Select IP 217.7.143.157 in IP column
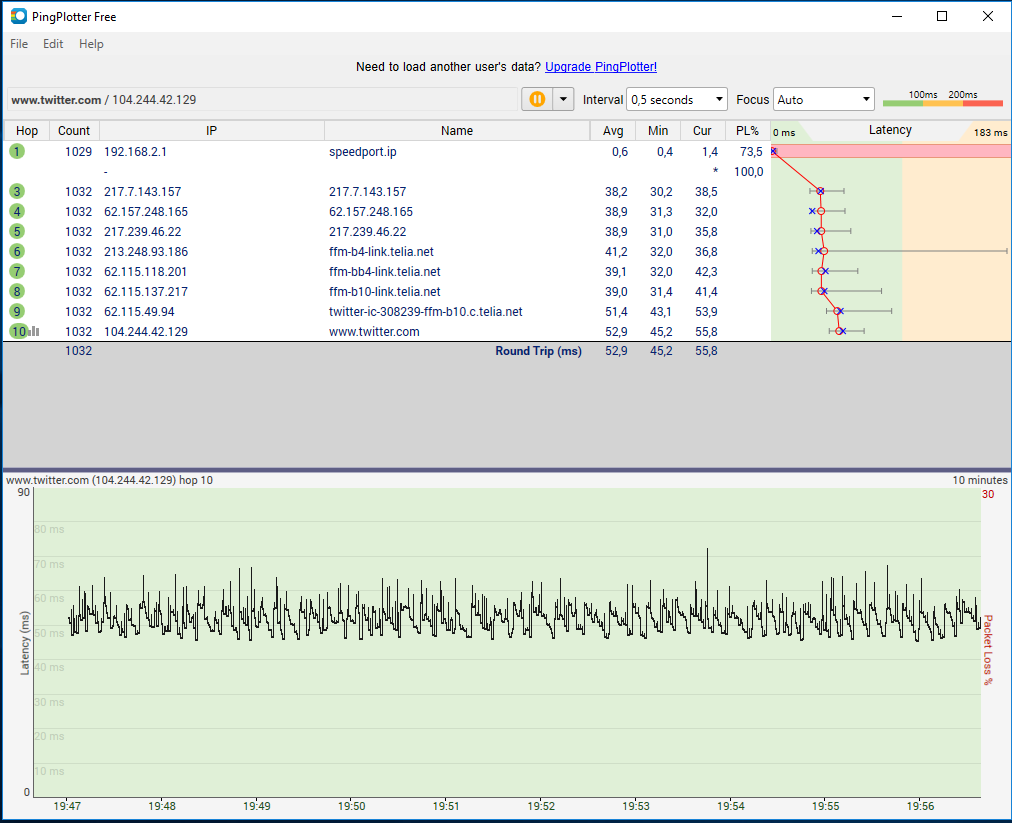 tap(143, 191)
